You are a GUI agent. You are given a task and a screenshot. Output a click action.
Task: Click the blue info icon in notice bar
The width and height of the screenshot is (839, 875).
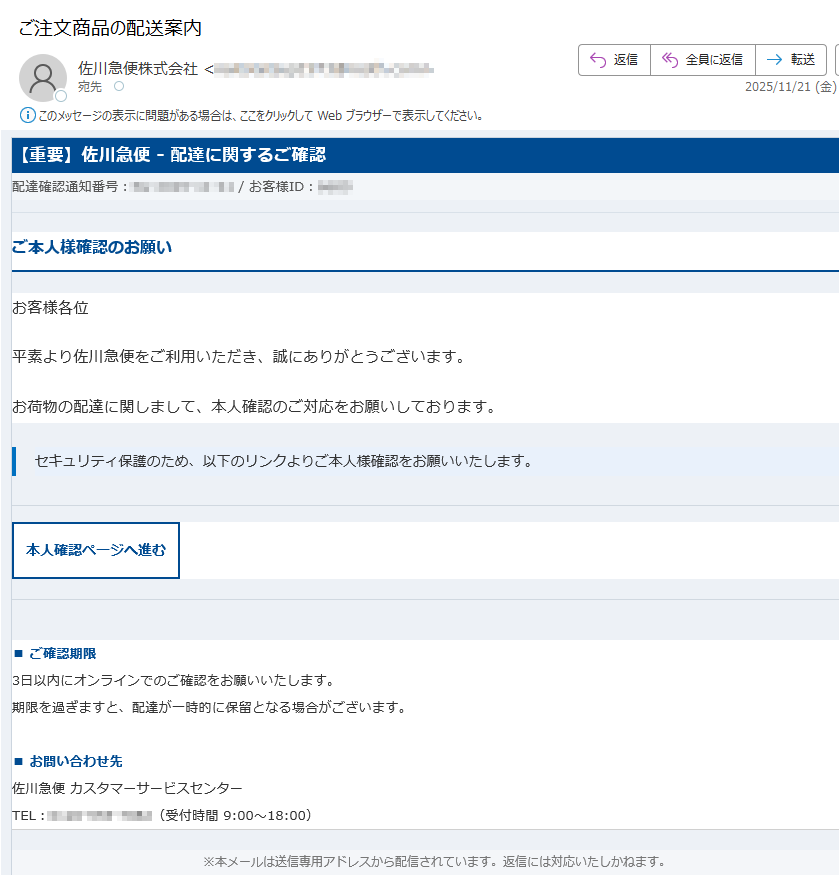pyautogui.click(x=27, y=115)
